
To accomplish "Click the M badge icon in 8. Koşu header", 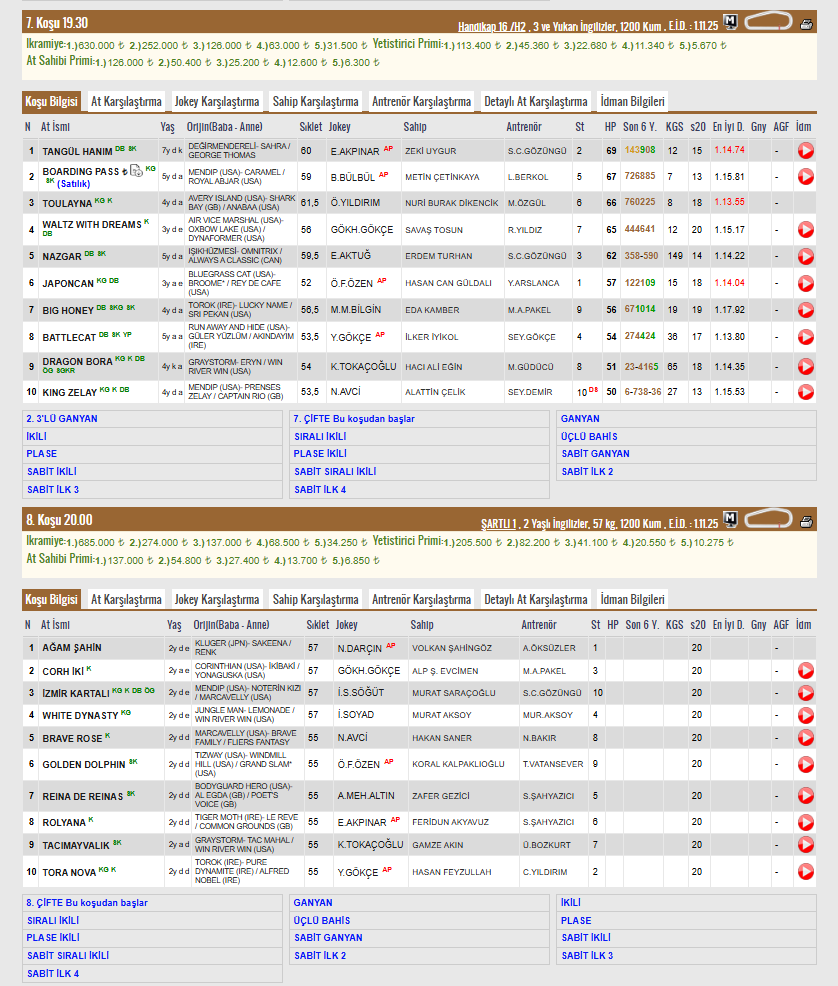I will coord(730,519).
